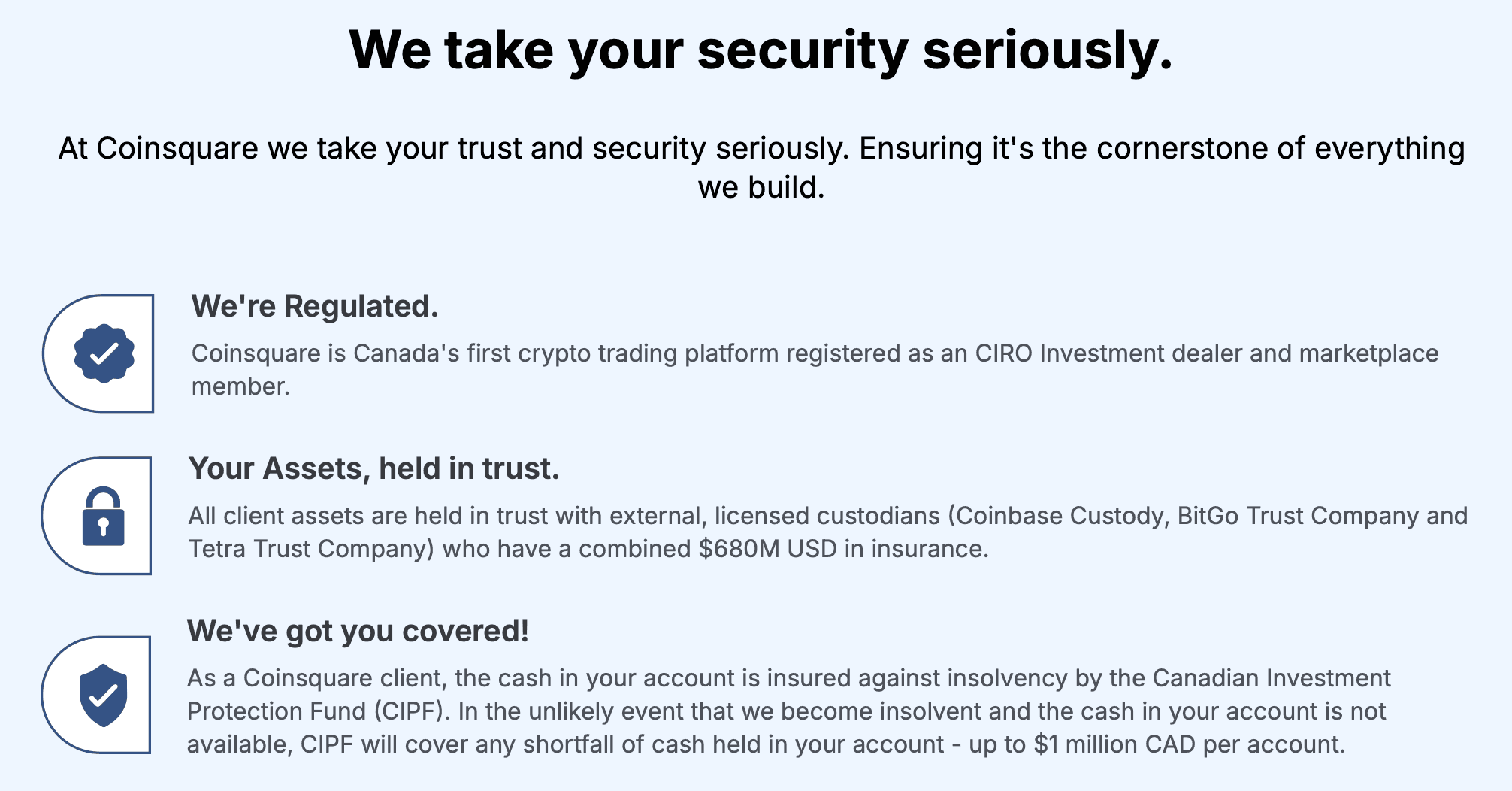1512x791 pixels.
Task: Click the verified badge checkmark icon
Action: coord(104,353)
